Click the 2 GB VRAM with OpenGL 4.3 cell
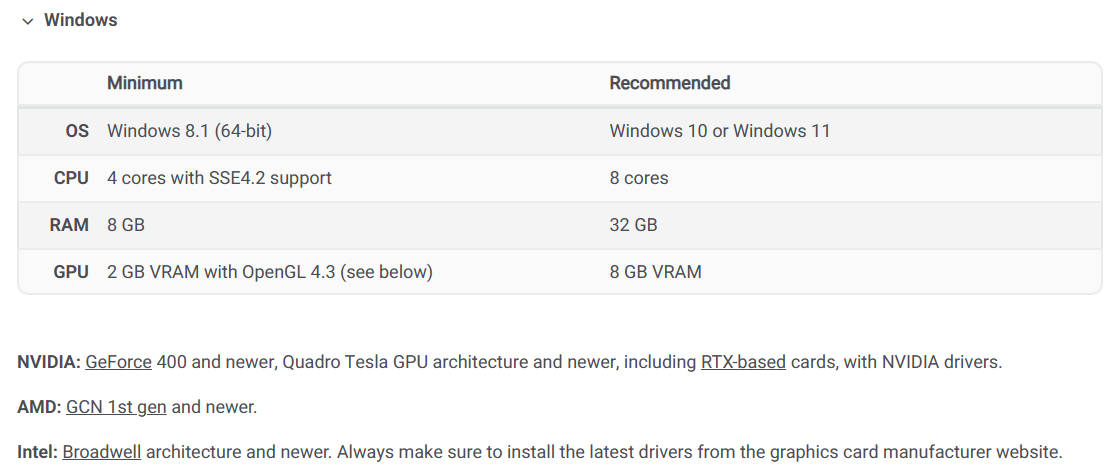 tap(269, 272)
